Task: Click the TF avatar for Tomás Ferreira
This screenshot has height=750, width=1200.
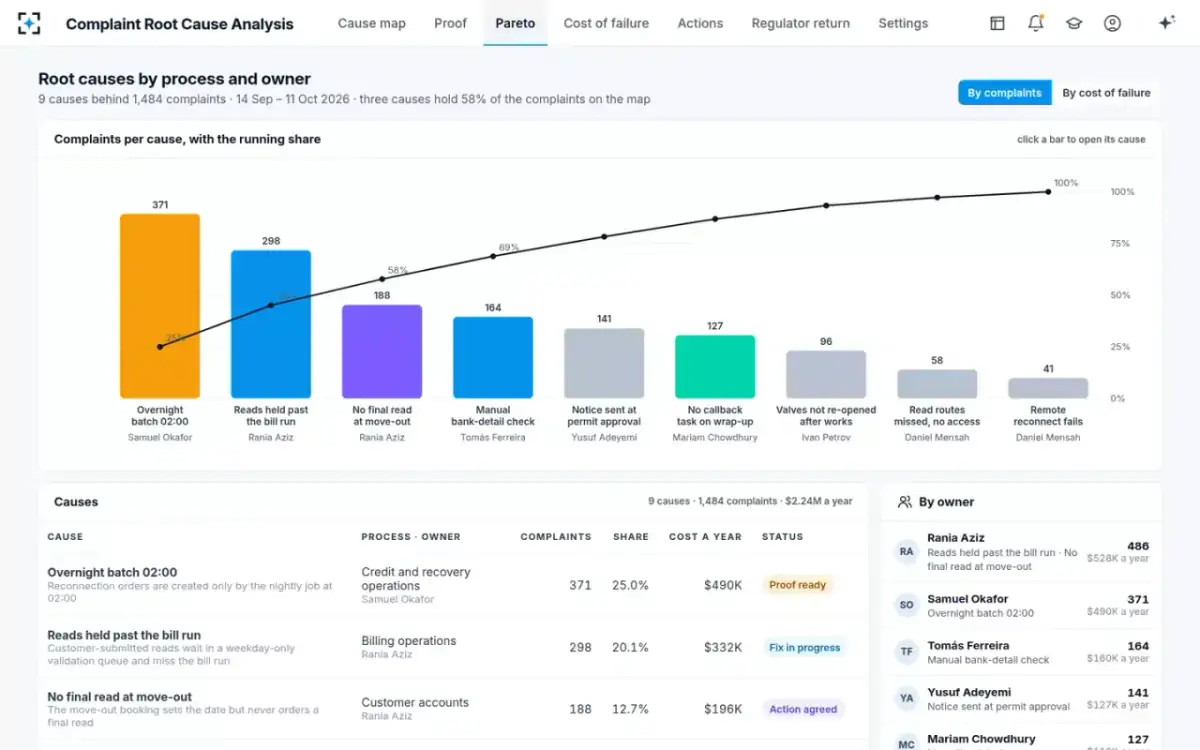Action: click(907, 652)
